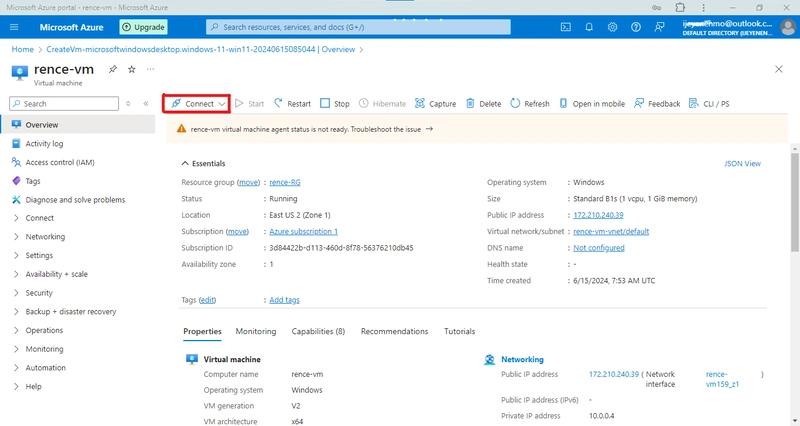The height and width of the screenshot is (426, 800).
Task: Open Access control (IAM)
Action: 60,162
